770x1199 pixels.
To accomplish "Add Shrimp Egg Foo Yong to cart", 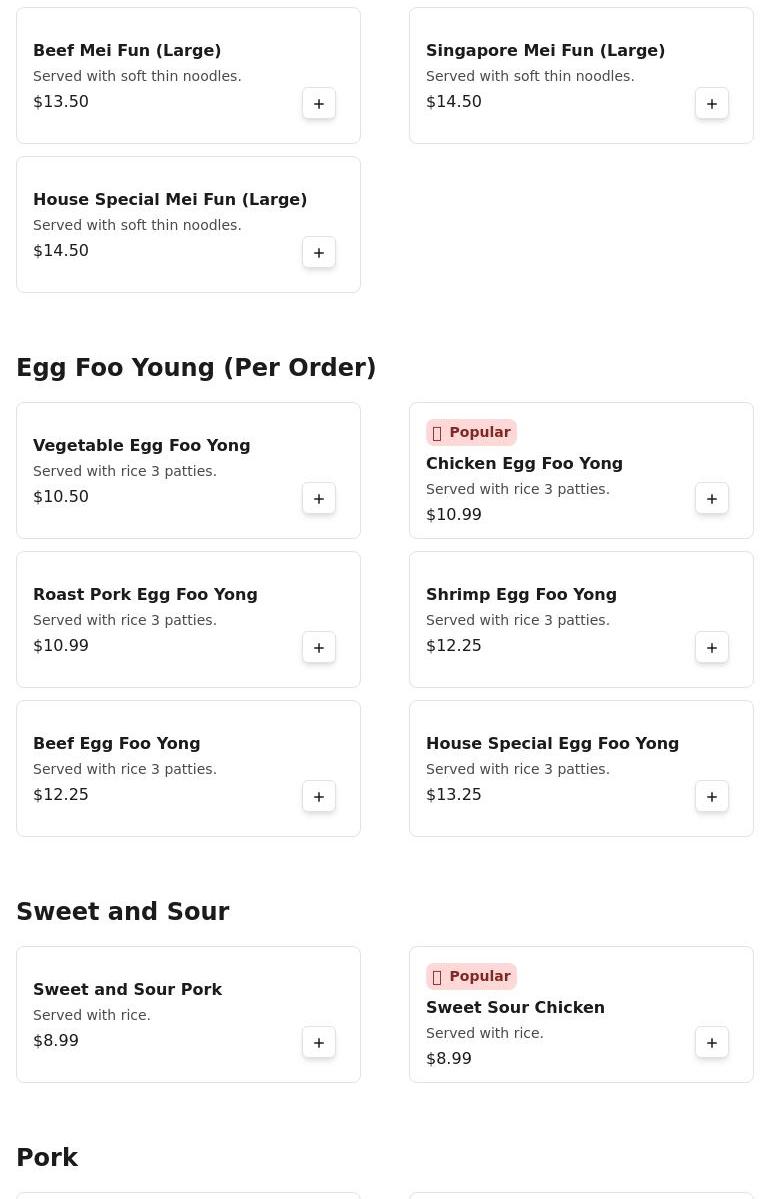I will coord(712,648).
